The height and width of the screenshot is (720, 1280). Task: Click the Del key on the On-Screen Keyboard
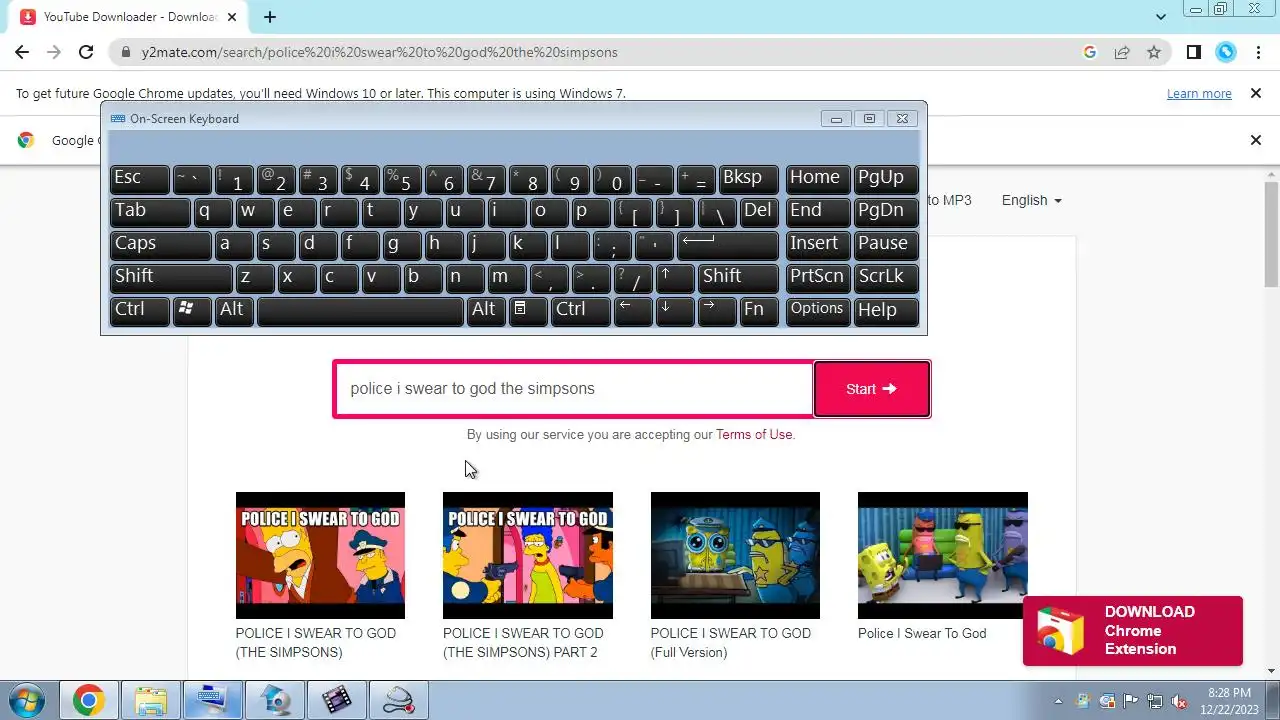759,212
